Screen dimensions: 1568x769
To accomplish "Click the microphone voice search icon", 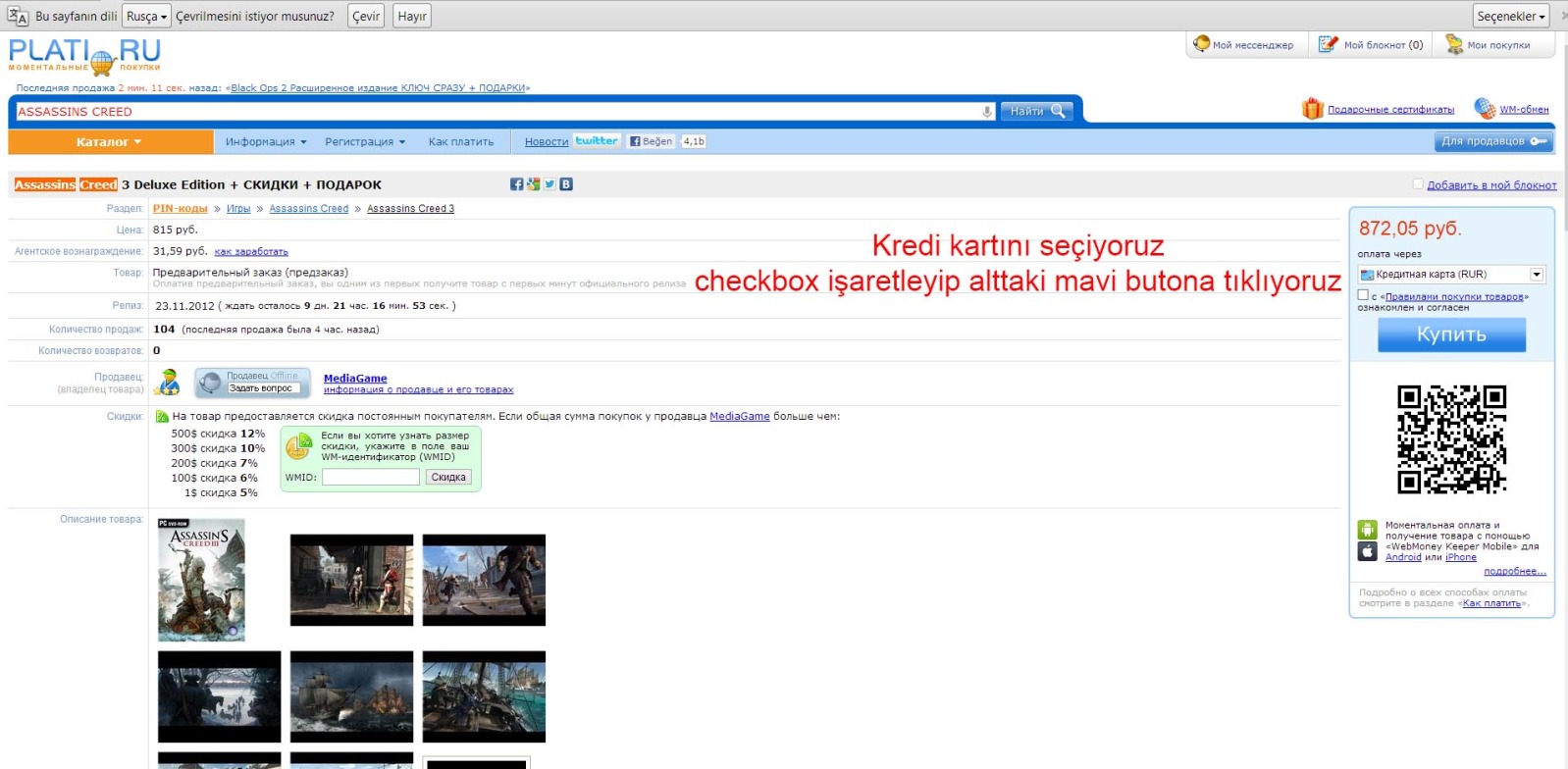I will point(987,112).
